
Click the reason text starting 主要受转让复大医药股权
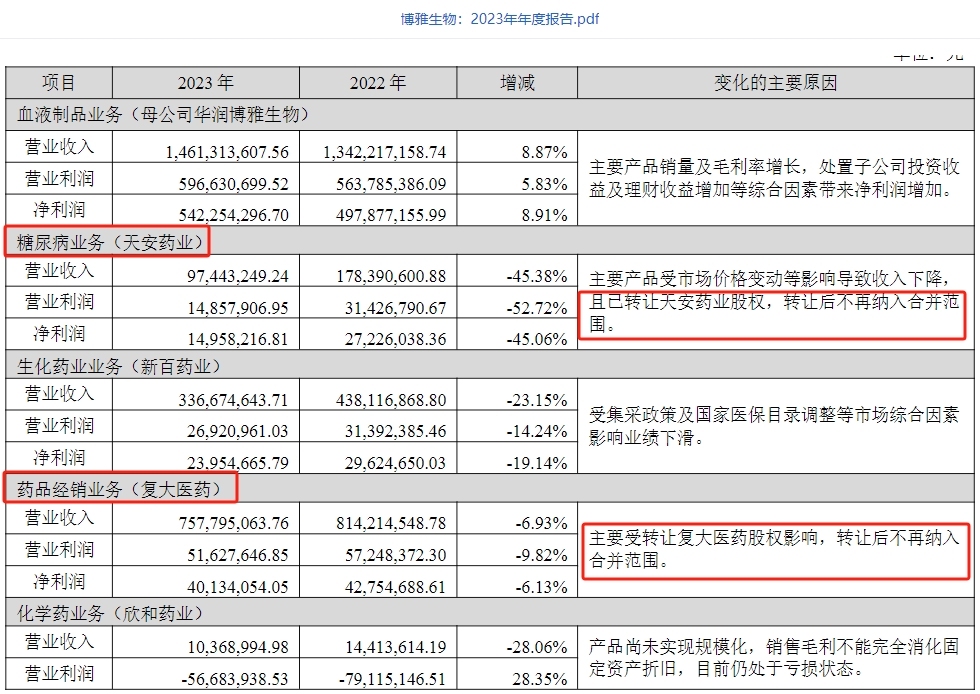tap(774, 549)
